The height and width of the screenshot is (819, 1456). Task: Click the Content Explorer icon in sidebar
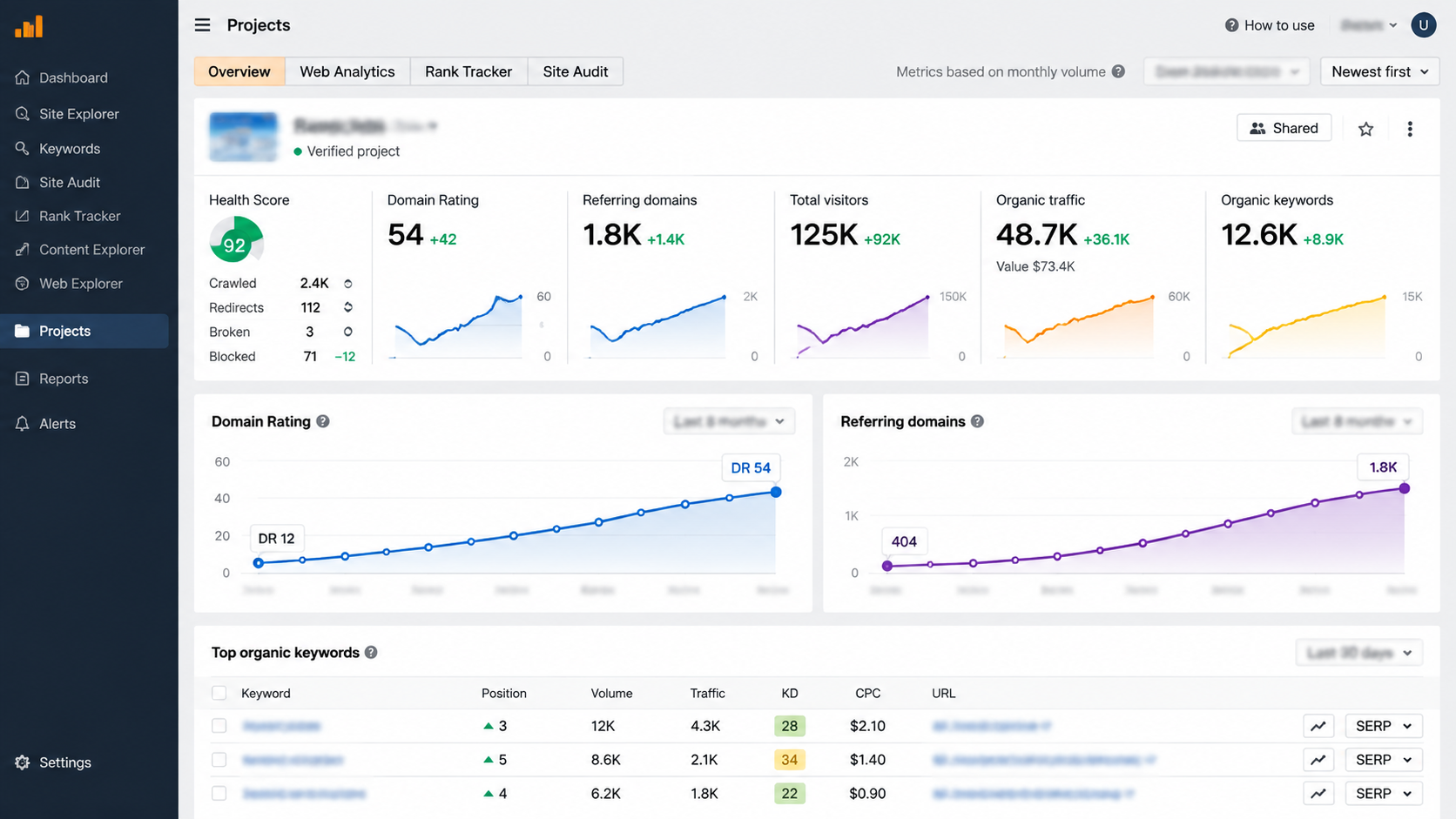pyautogui.click(x=23, y=250)
